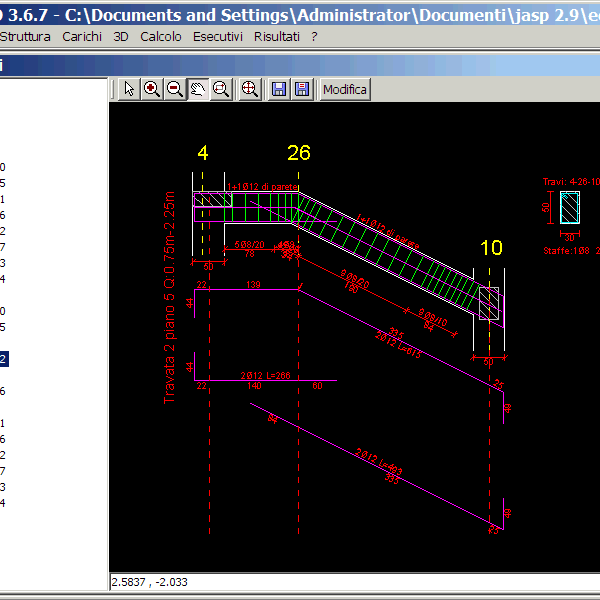Click the rebar label '2Ø12 L=403'
The image size is (600, 600).
tap(379, 461)
